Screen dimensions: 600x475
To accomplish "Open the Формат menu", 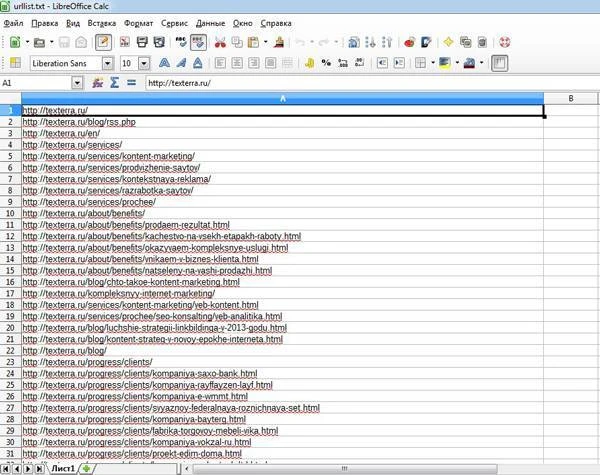I will click(x=139, y=23).
